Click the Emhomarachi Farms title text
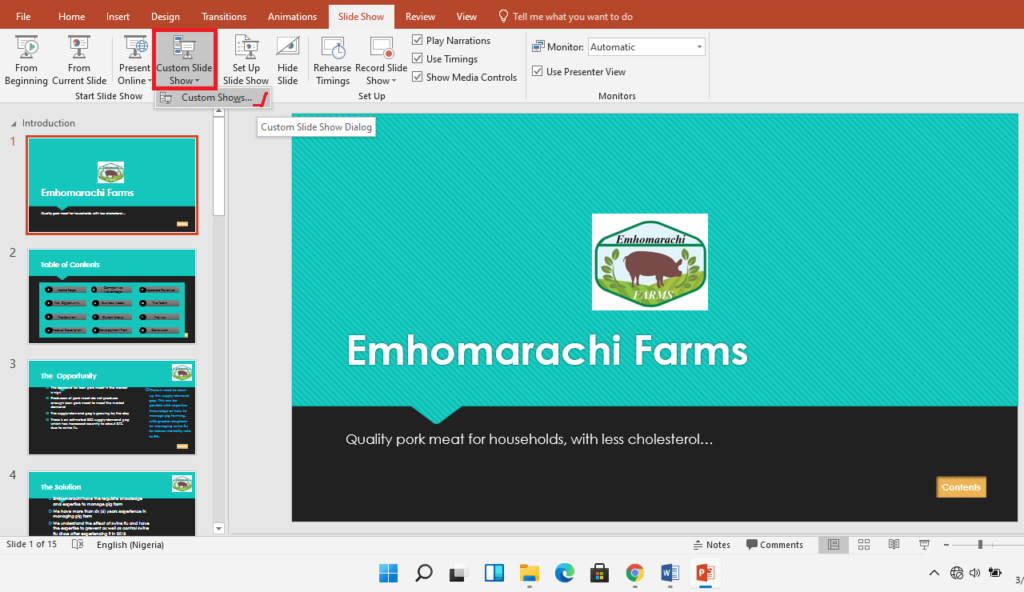Screen dimensions: 1024x592 (x=547, y=351)
